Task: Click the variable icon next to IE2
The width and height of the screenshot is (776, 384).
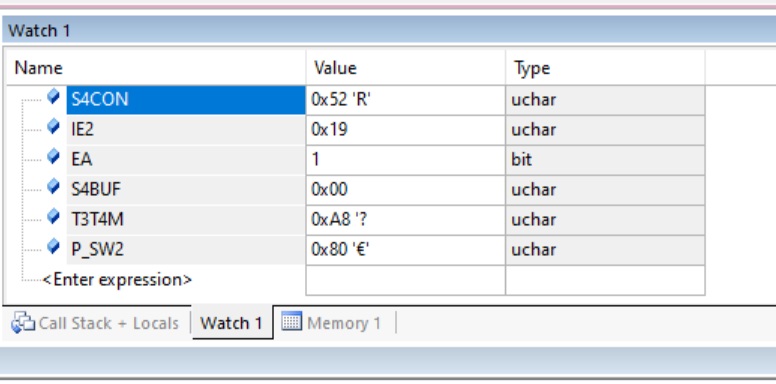Action: point(53,127)
